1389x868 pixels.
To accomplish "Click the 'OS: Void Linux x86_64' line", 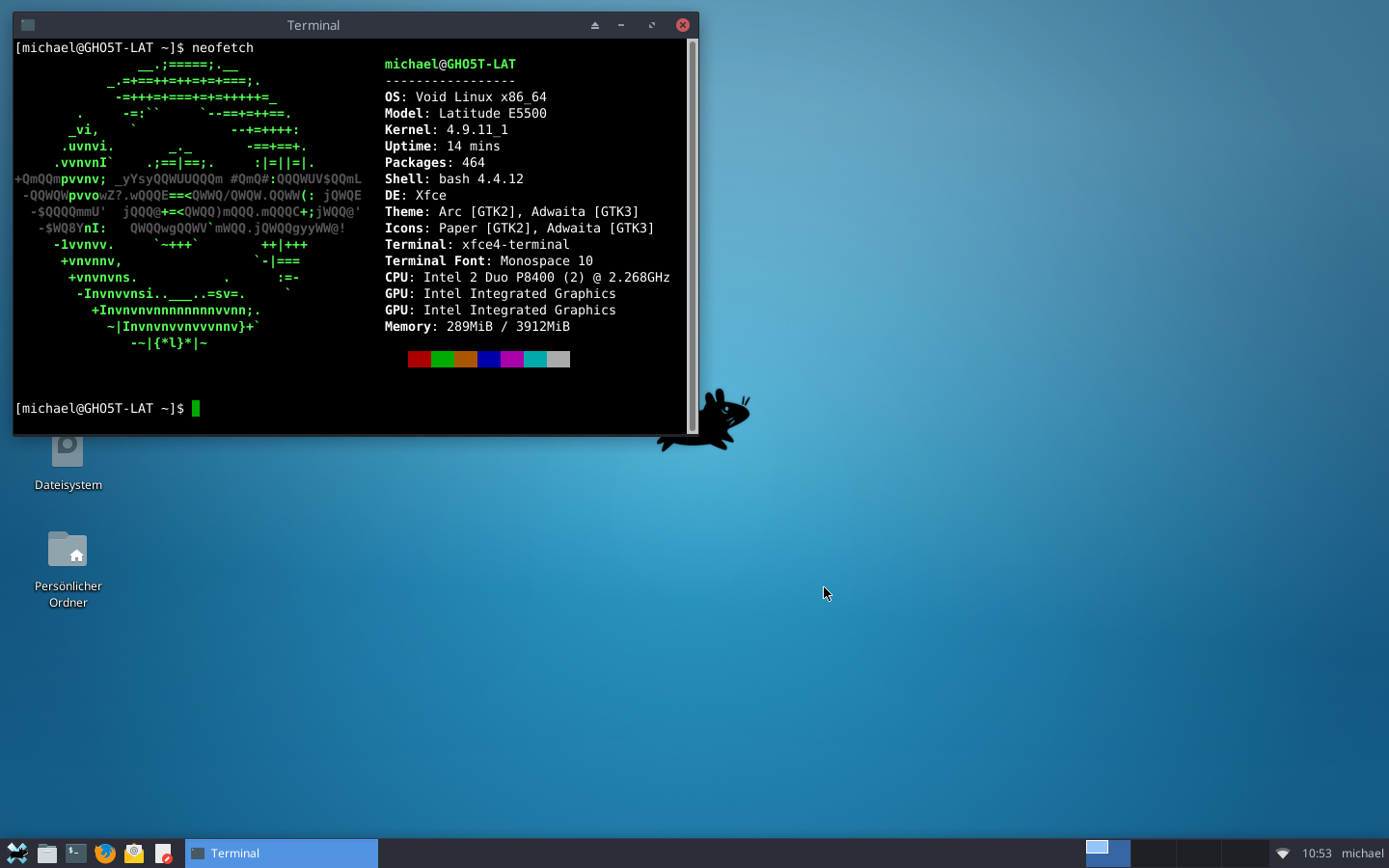I will pos(466,97).
